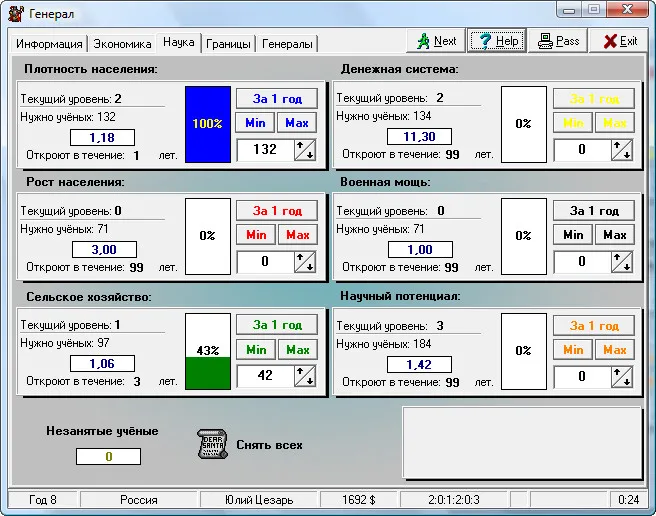Click orange Max for scientific potential
The width and height of the screenshot is (656, 516).
(614, 349)
